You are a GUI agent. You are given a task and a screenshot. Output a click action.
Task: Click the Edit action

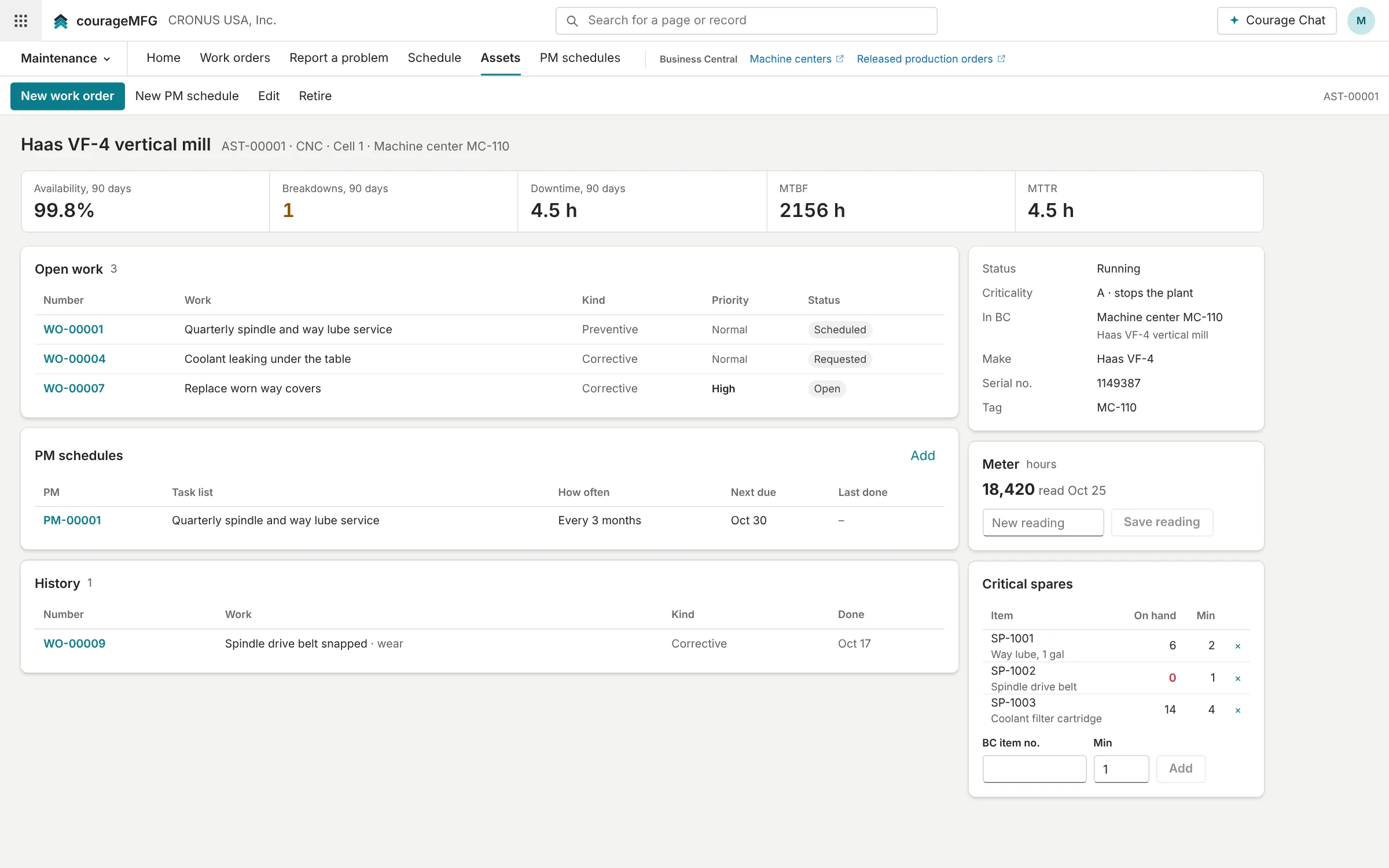point(269,96)
